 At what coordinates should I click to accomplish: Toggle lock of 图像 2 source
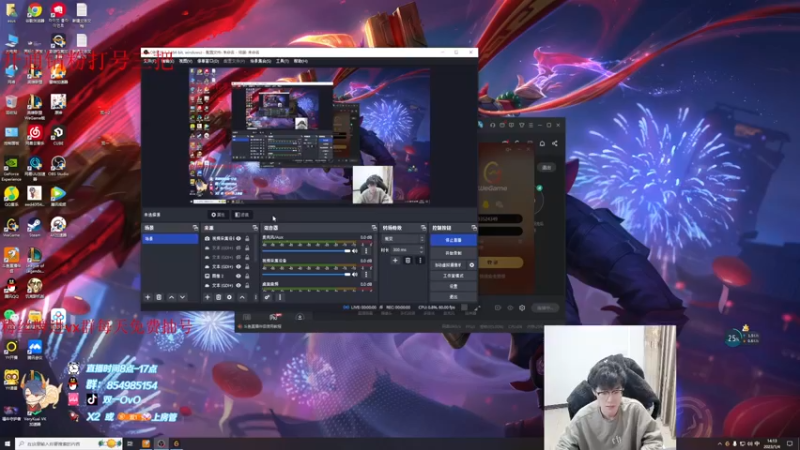pos(247,276)
